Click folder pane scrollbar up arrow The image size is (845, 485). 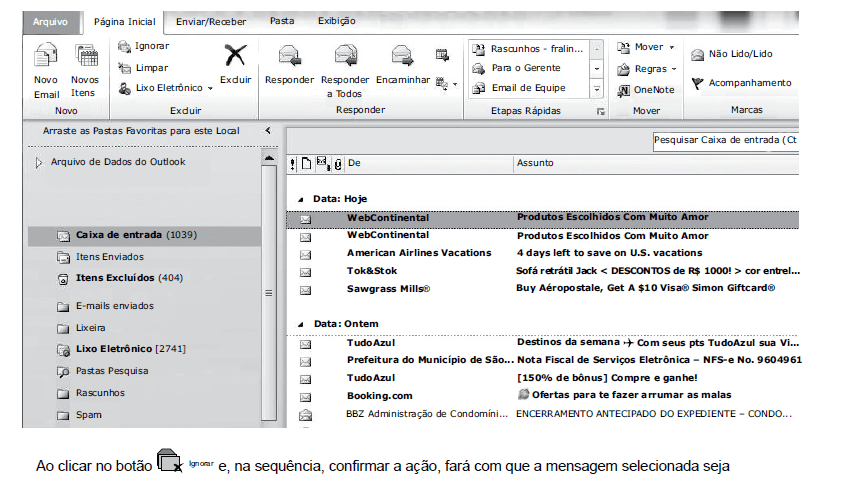[269, 158]
